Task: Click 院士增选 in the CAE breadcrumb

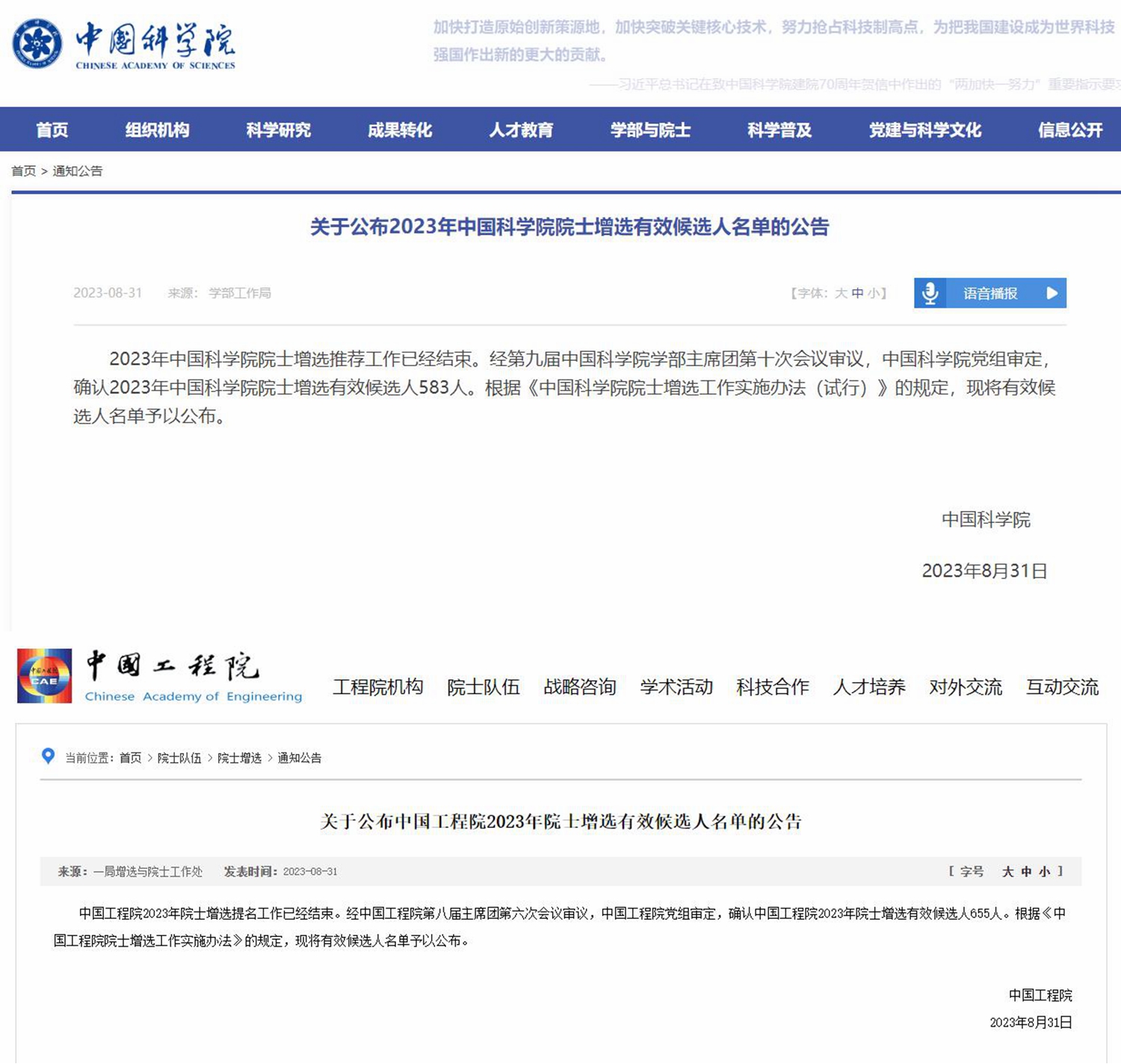Action: pyautogui.click(x=239, y=758)
